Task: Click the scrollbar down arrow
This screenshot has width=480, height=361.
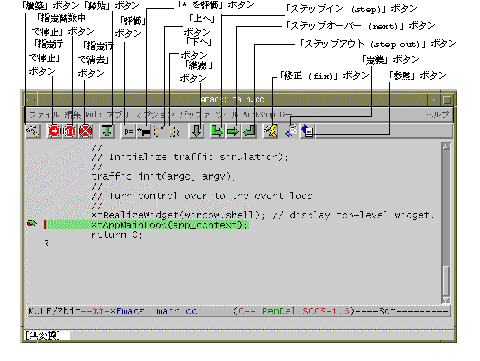Action: pyautogui.click(x=446, y=300)
